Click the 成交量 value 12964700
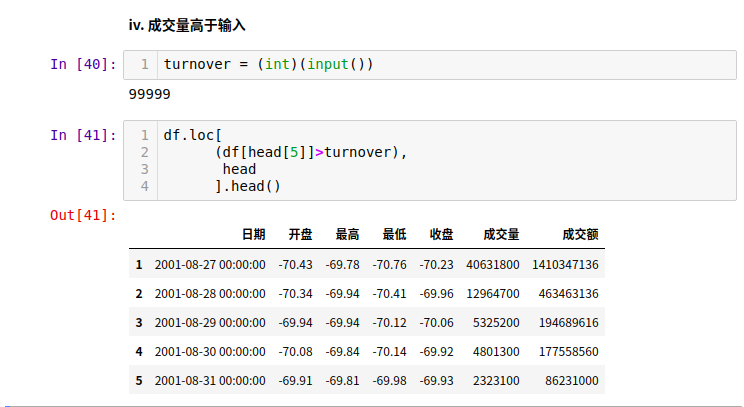 493,294
